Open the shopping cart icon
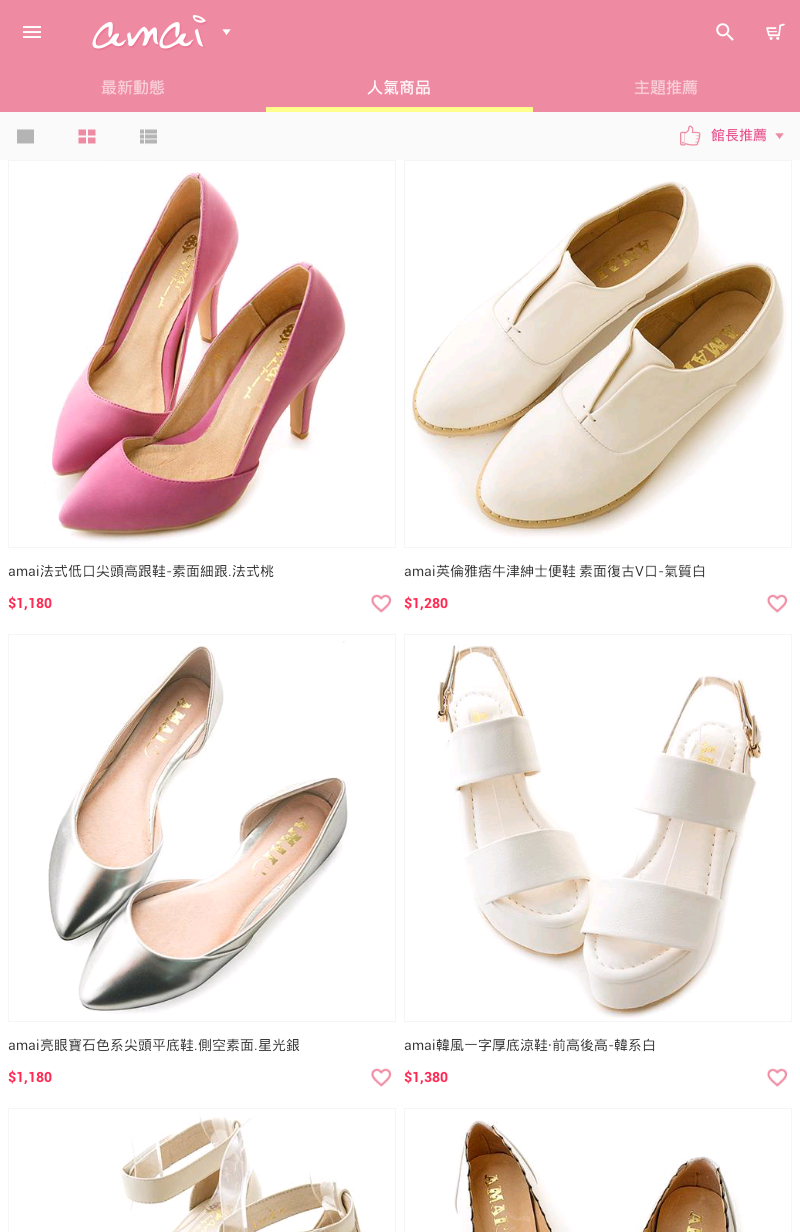 point(775,32)
